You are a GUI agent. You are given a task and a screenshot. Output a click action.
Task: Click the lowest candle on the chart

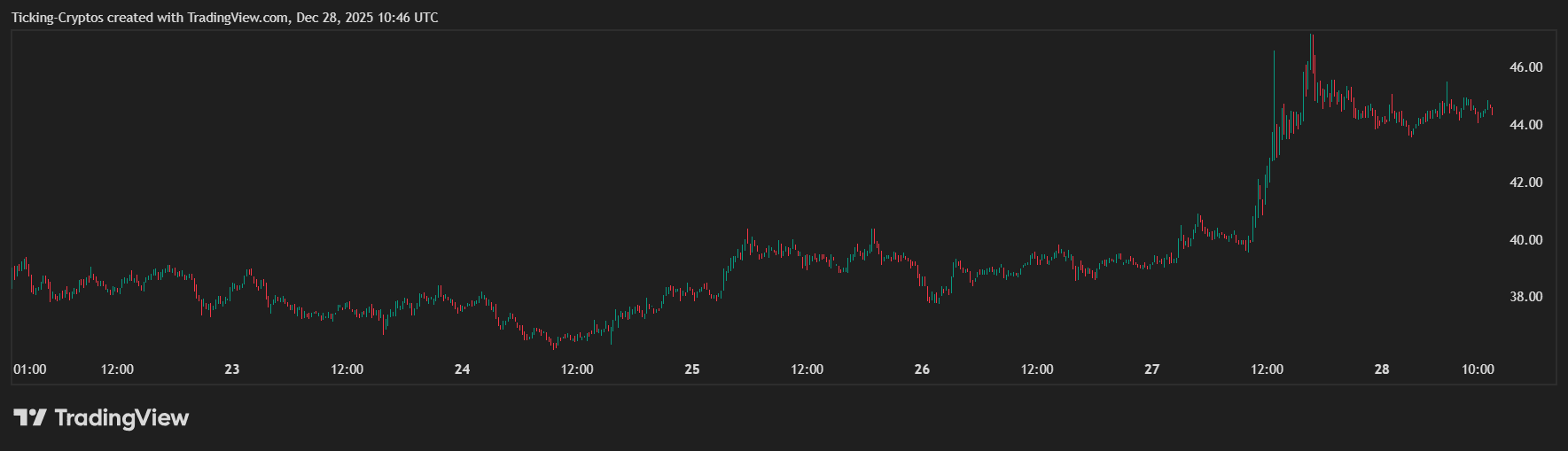(x=555, y=346)
